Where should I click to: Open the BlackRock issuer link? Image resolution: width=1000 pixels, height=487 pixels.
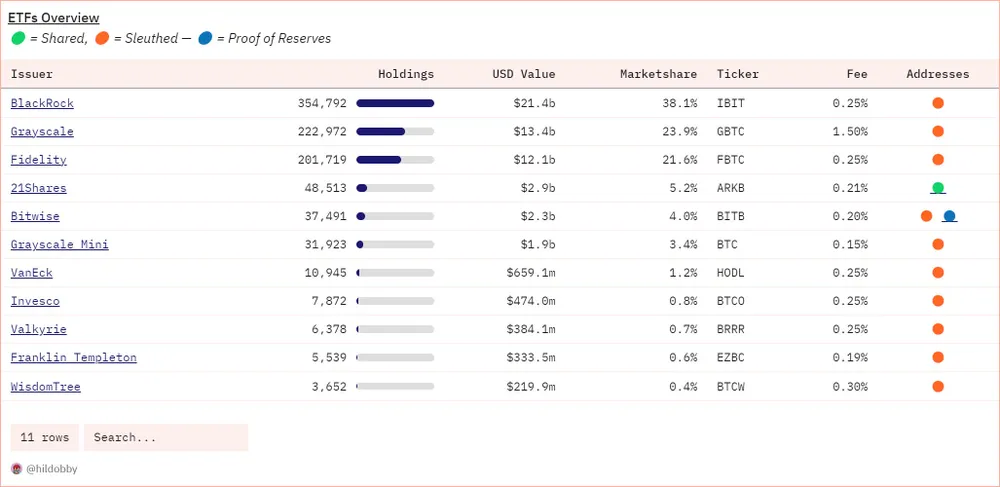[42, 103]
